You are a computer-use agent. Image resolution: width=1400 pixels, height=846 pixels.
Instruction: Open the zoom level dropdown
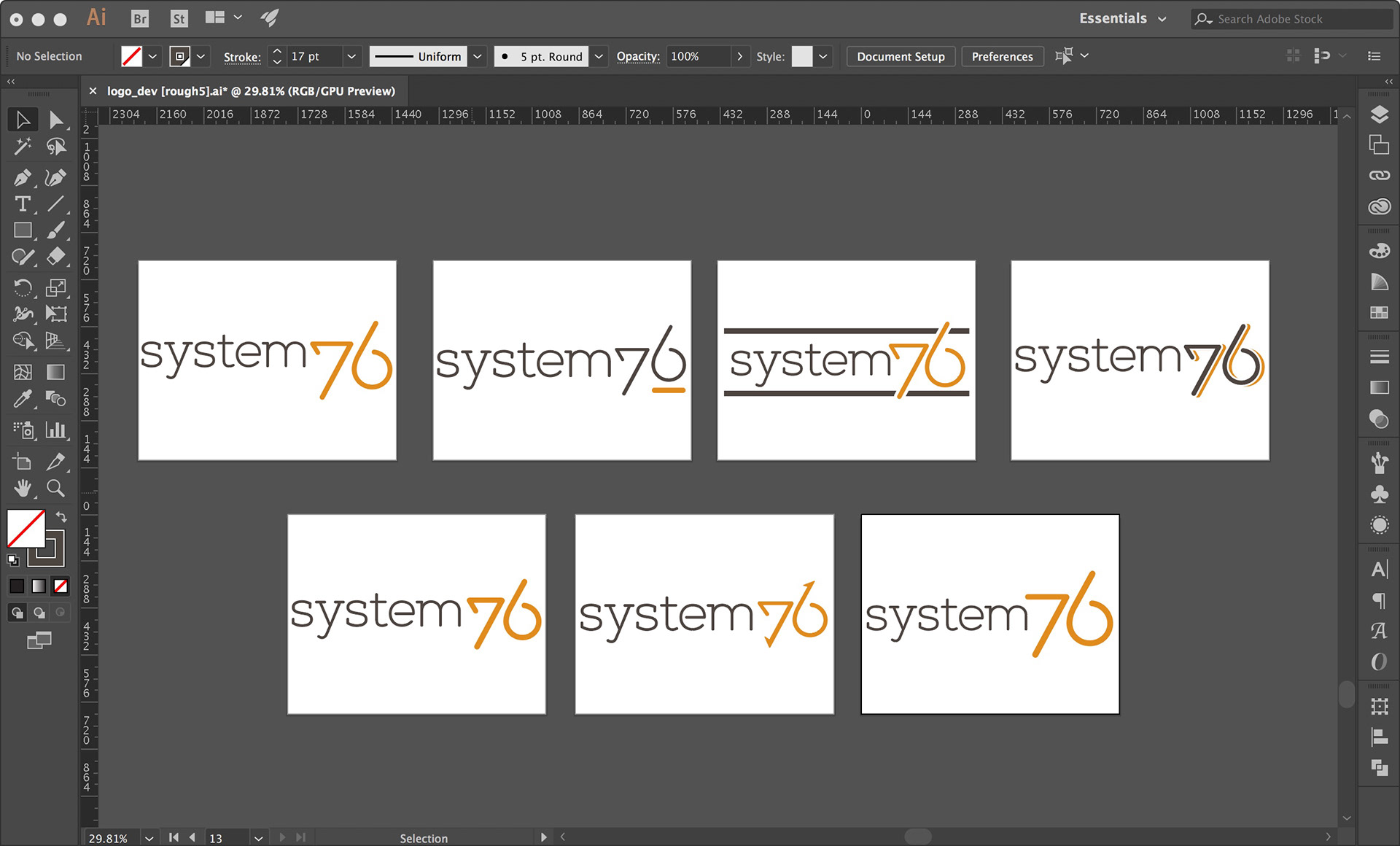click(x=149, y=838)
